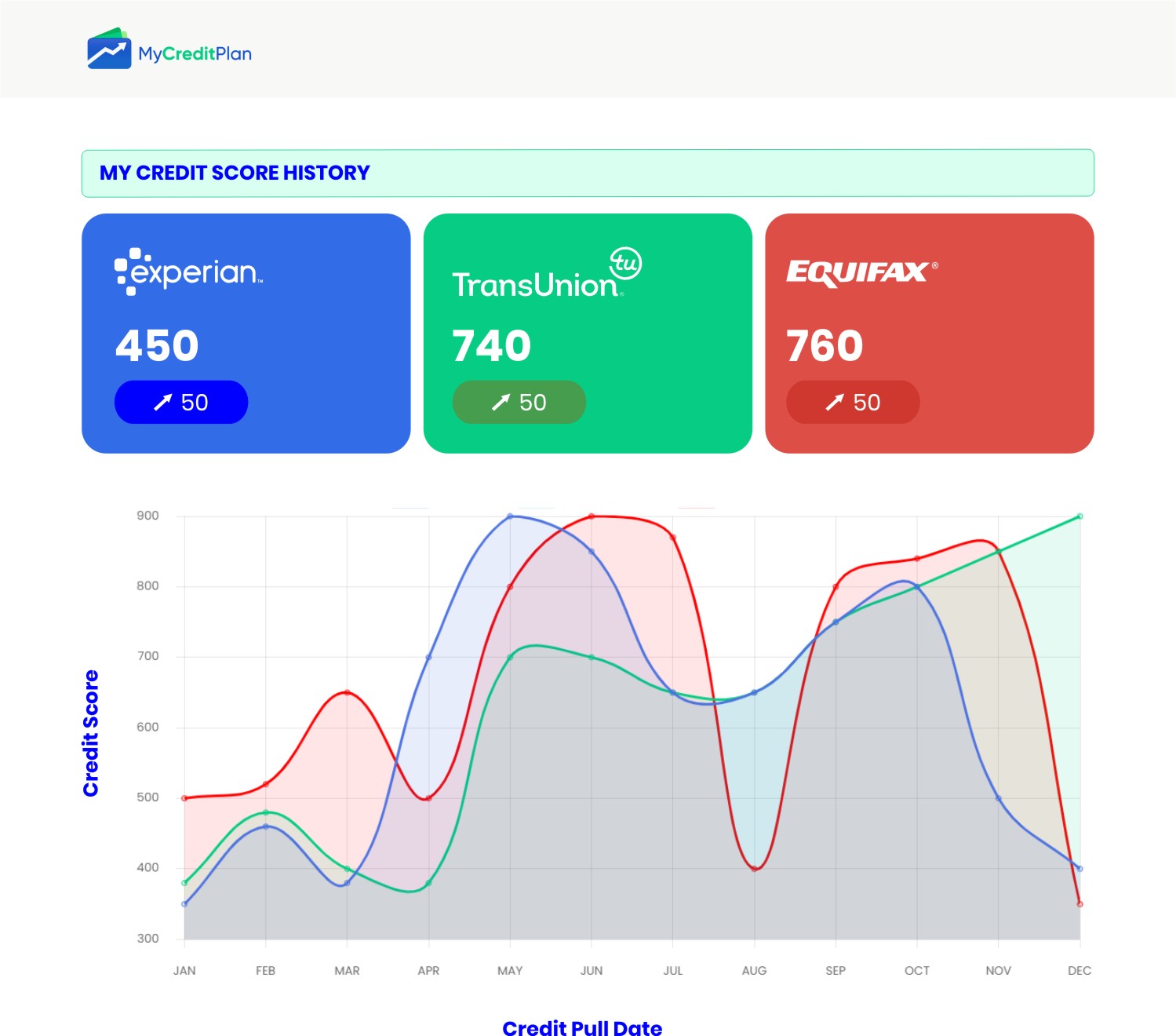Click the red Equifax data point at MAY
The image size is (1176, 1036).
coord(510,586)
